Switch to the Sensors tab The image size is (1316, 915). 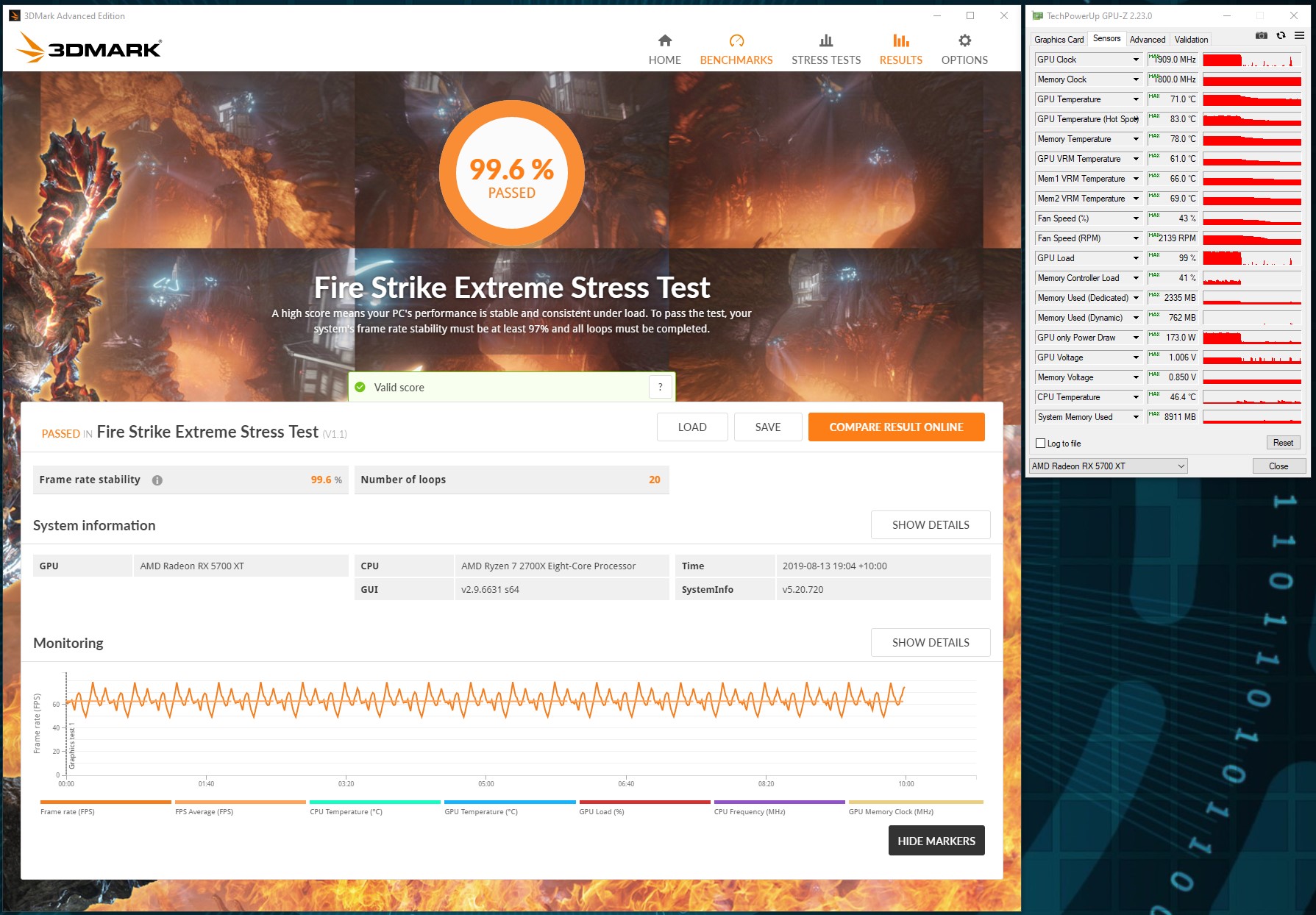coord(1106,38)
